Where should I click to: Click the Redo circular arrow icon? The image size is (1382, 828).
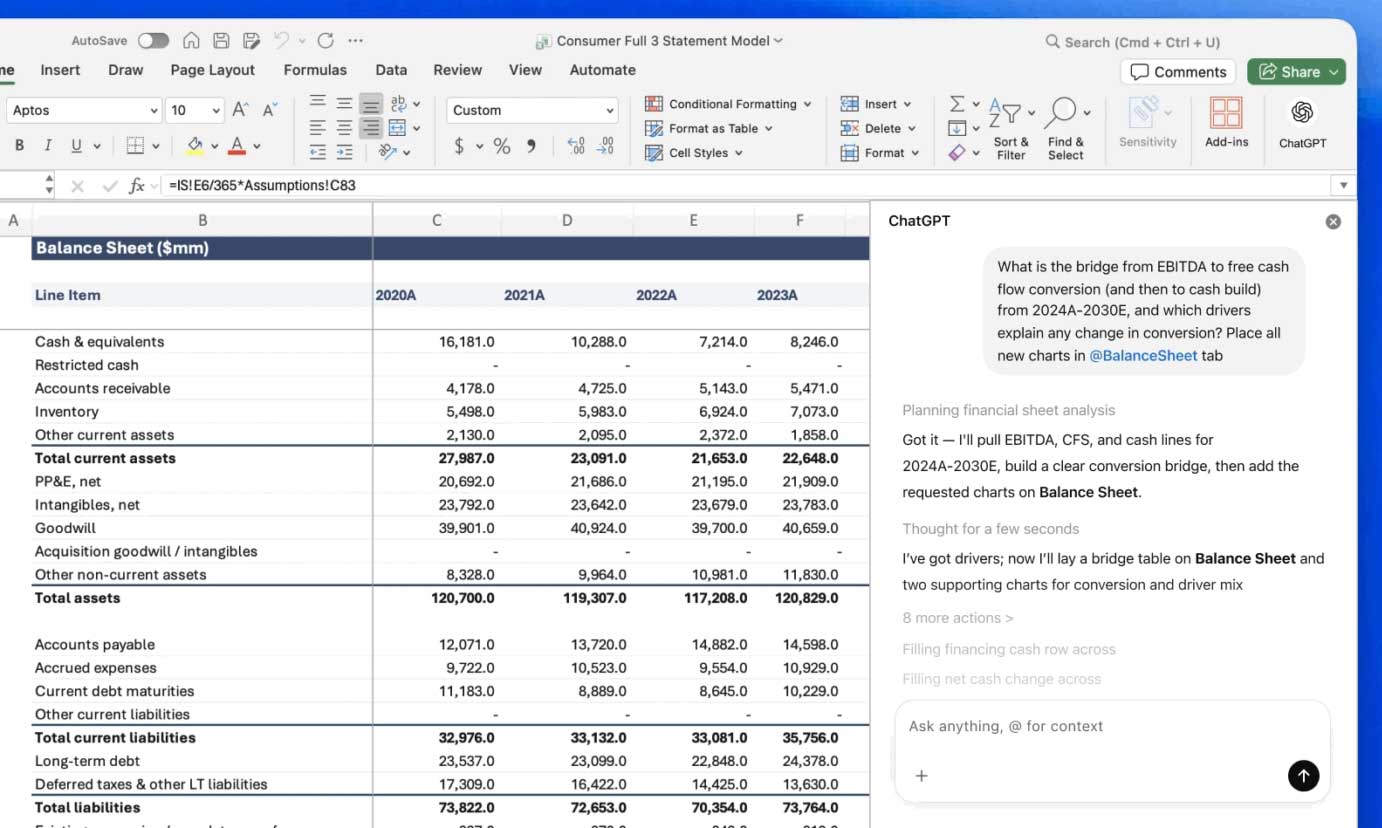325,41
